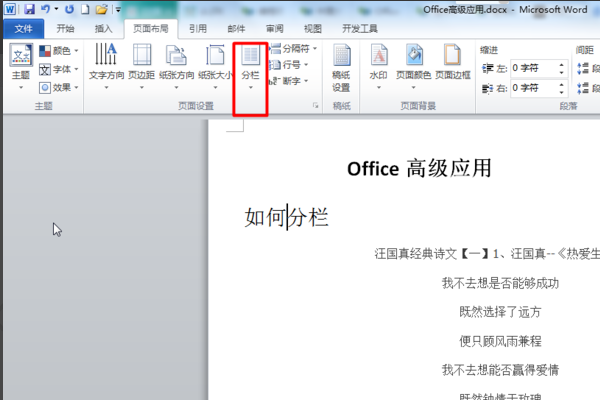This screenshot has height=400, width=600.
Task: Click the 主题 themes button
Action: click(21, 67)
